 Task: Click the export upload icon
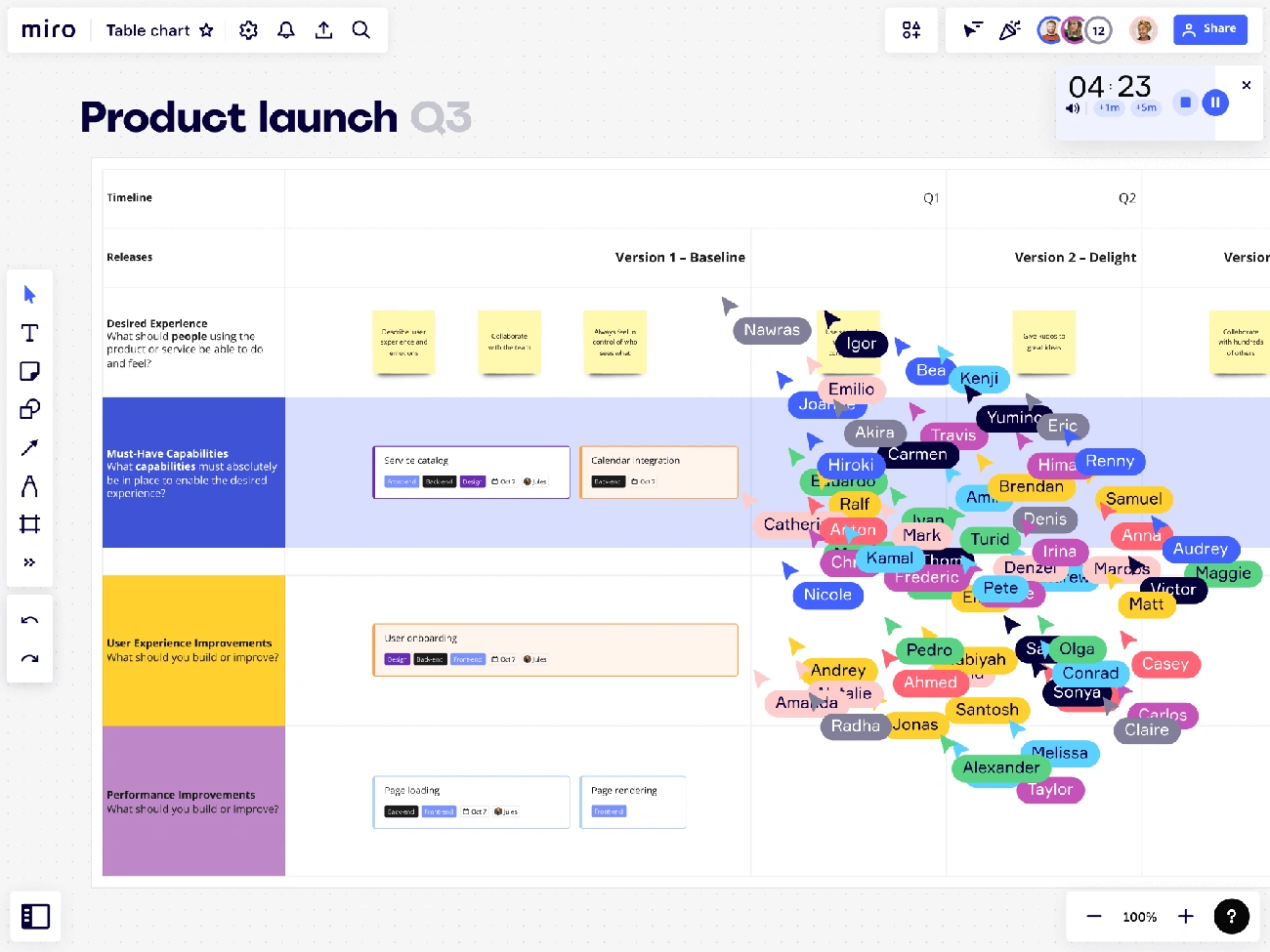(x=323, y=30)
